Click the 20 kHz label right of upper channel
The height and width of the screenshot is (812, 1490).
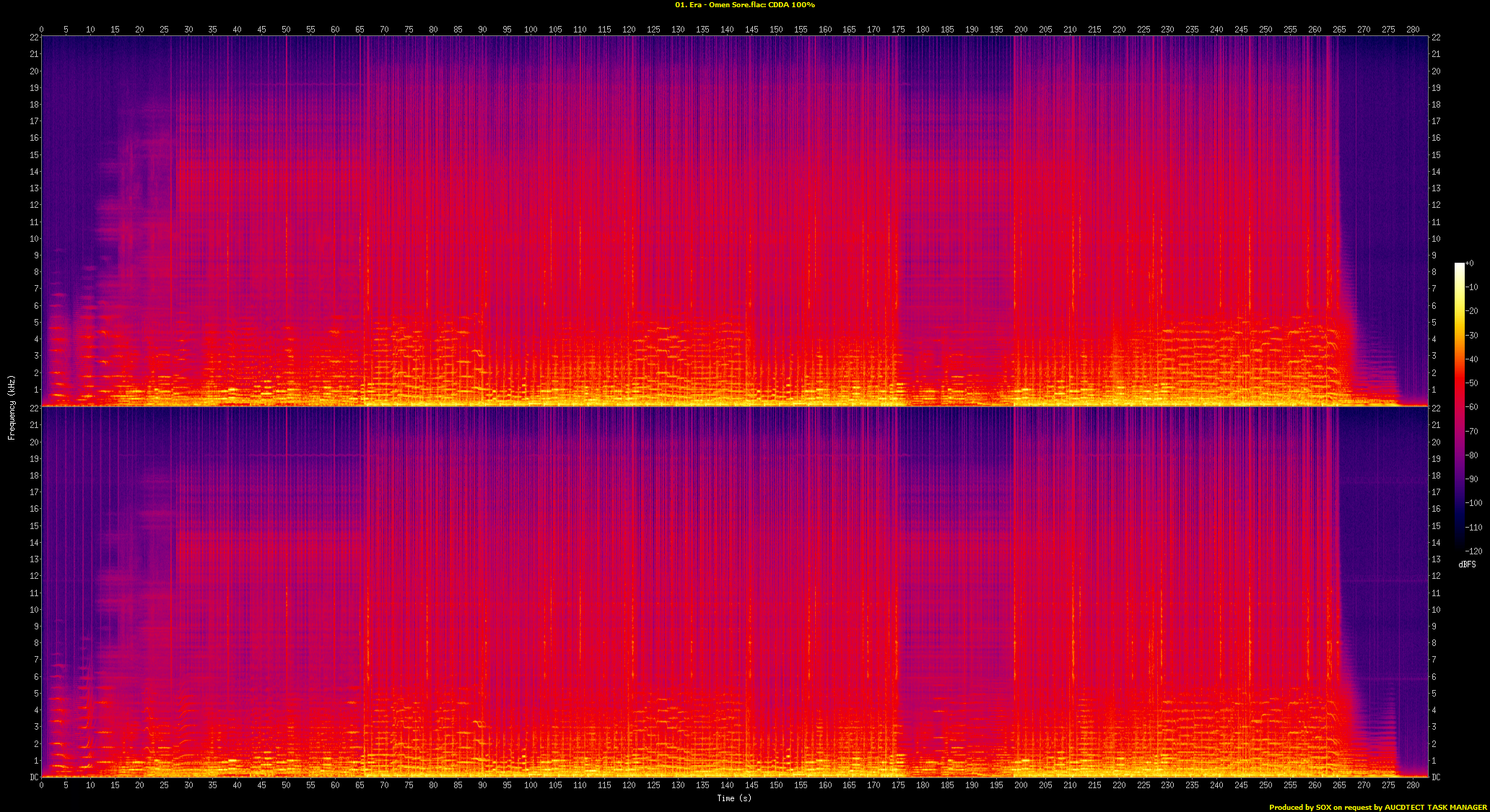[1437, 71]
